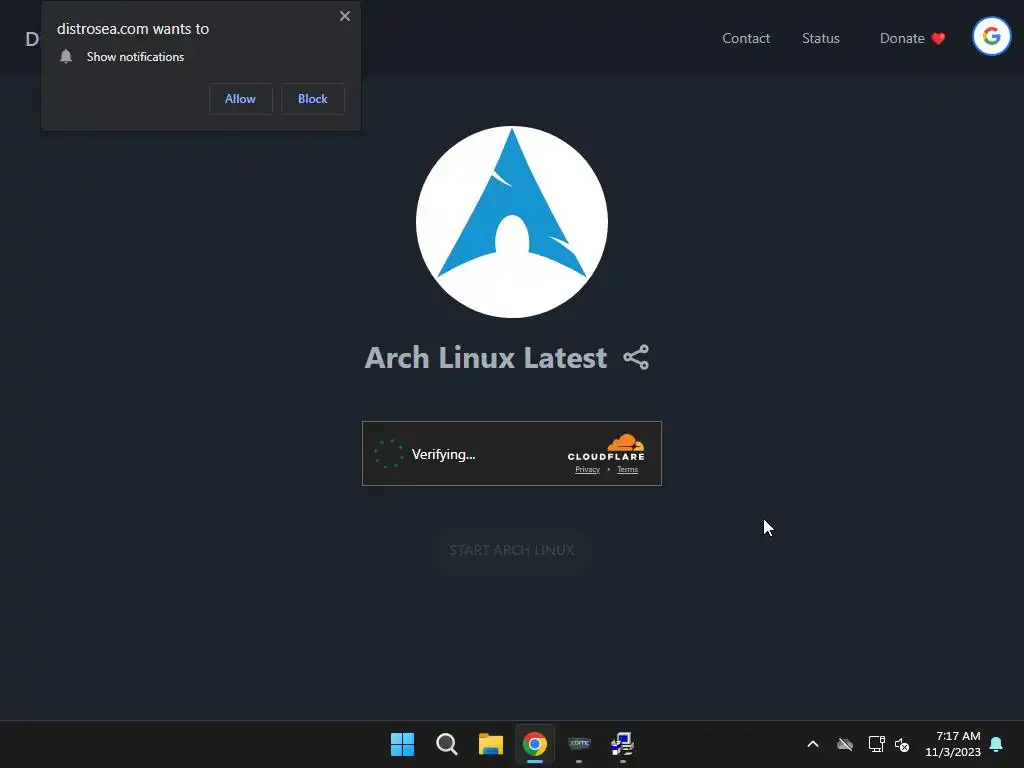Click the muted volume tray icon

click(x=902, y=744)
